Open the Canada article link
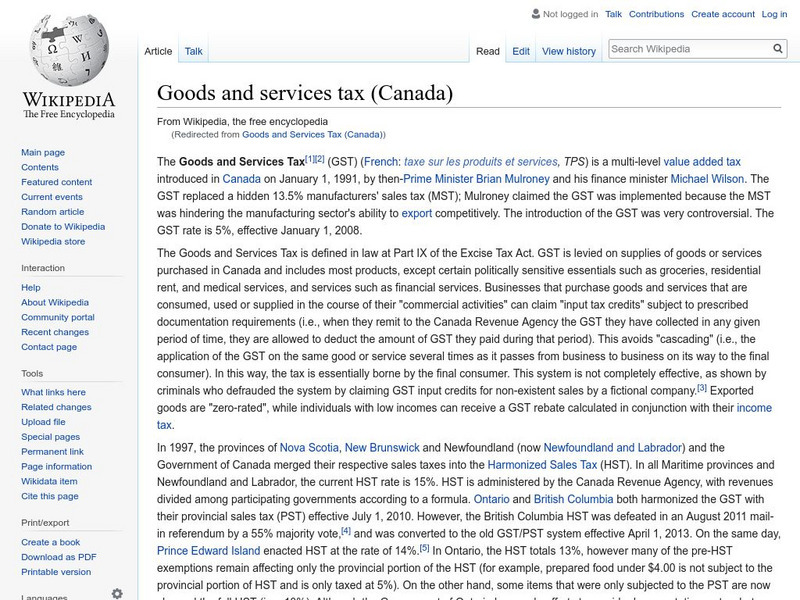The height and width of the screenshot is (600, 800). point(241,179)
